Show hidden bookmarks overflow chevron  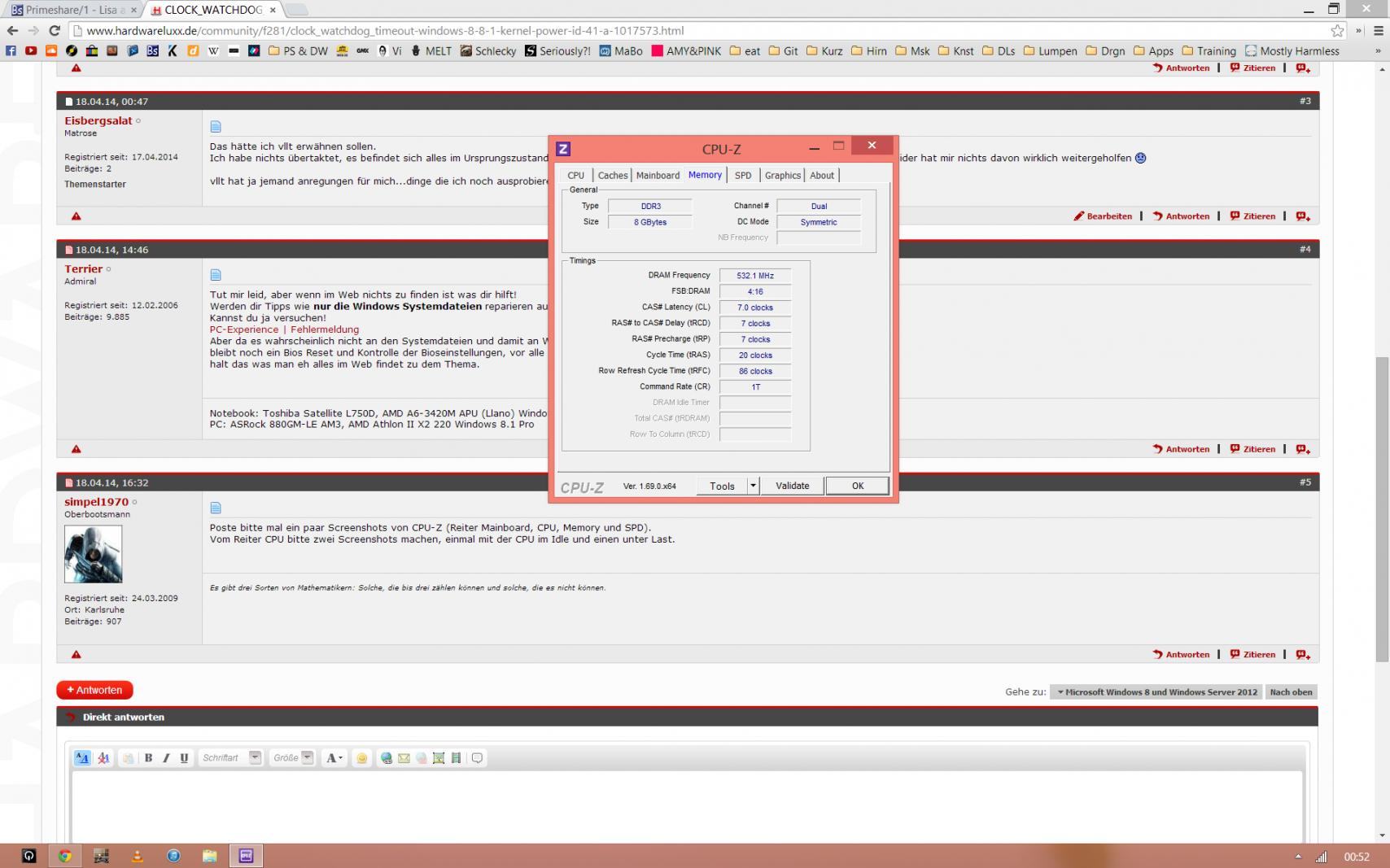pyautogui.click(x=1377, y=50)
